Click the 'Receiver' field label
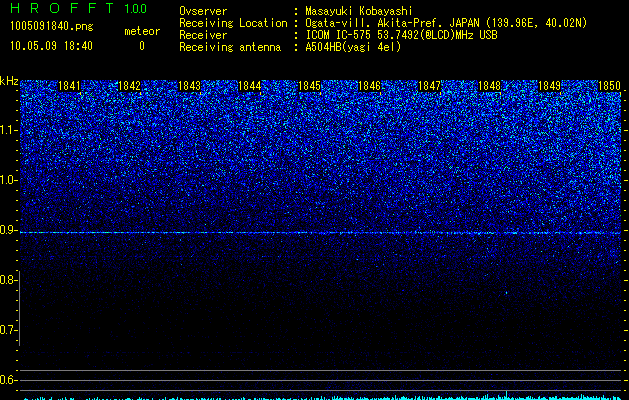Screen dimensions: 629x400 click(x=203, y=35)
